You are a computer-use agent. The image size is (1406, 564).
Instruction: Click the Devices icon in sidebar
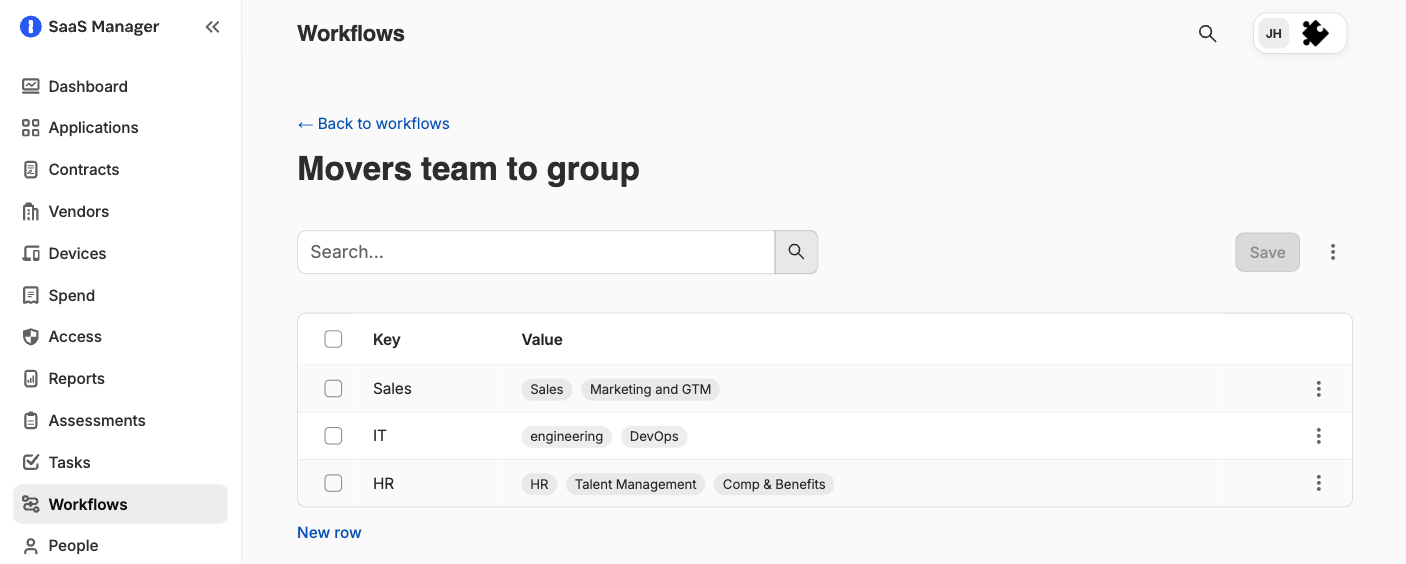pyautogui.click(x=31, y=254)
